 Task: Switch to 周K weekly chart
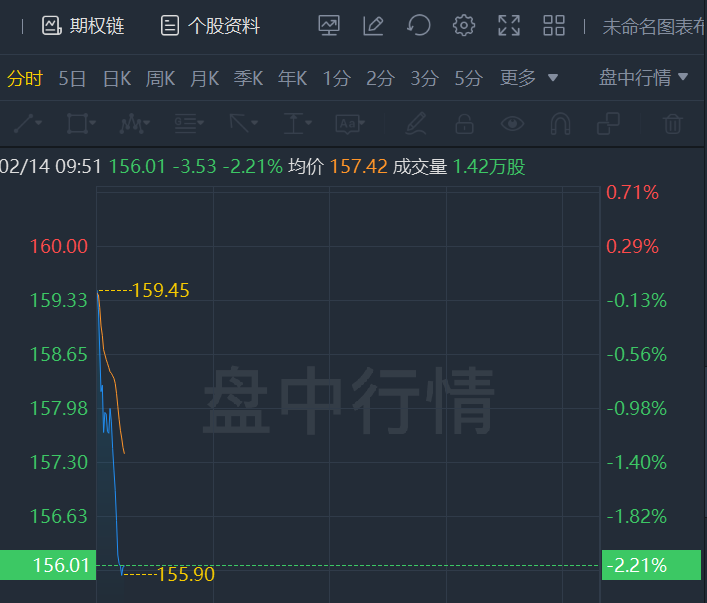point(161,78)
